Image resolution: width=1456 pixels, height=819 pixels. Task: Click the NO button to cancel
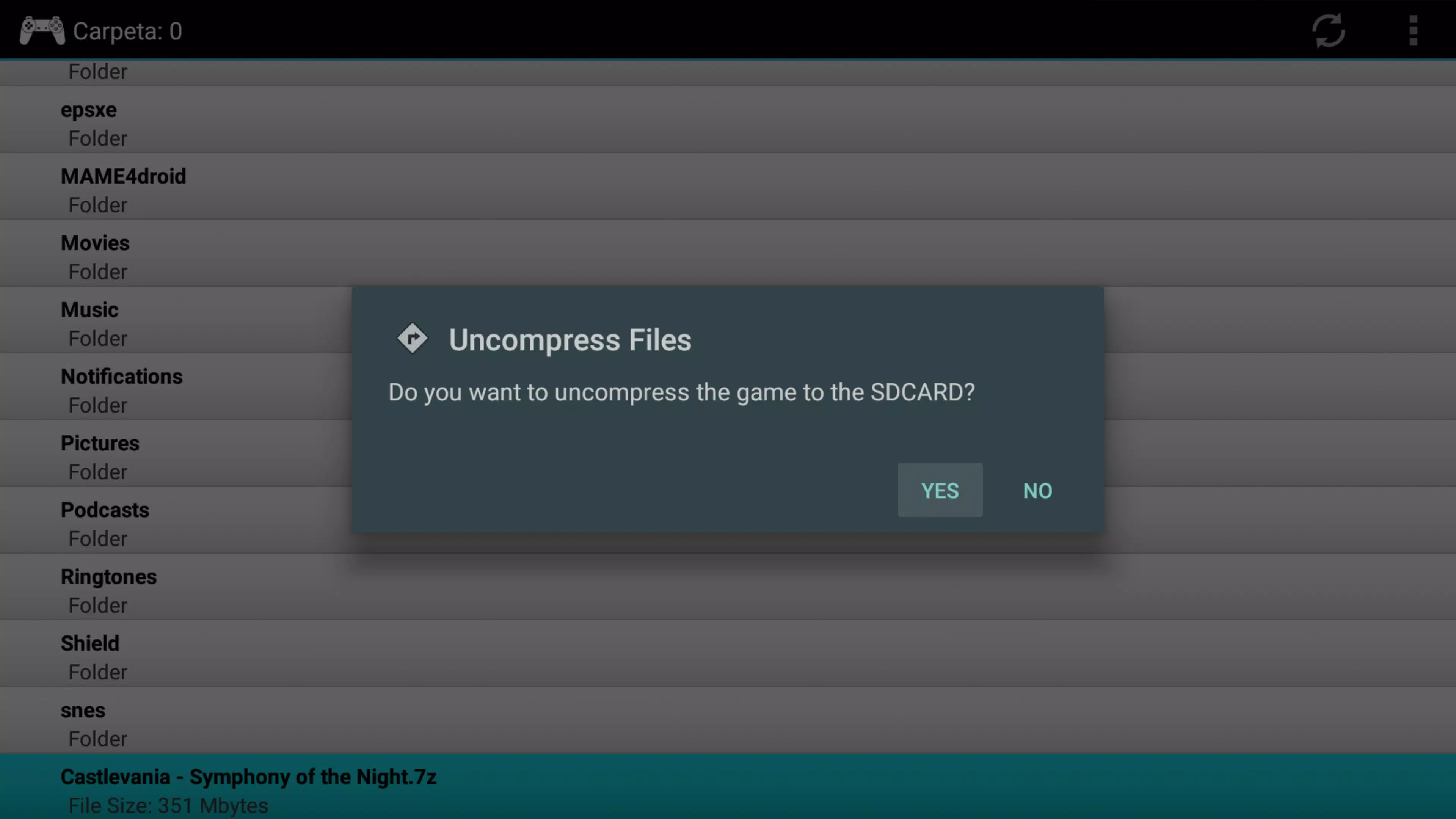[x=1037, y=490]
